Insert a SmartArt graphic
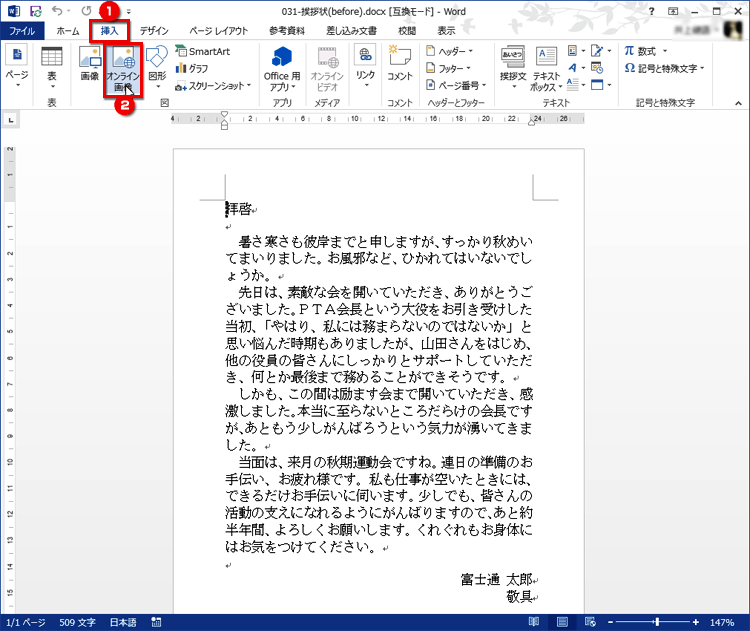 tap(203, 51)
